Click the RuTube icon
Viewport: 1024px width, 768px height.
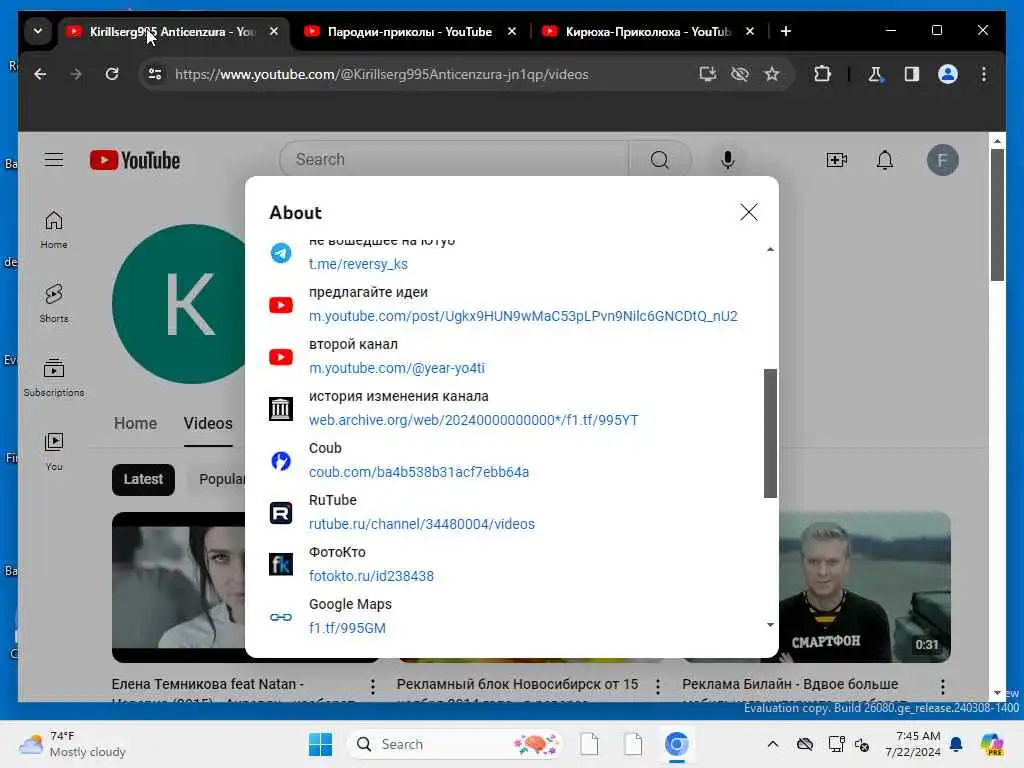click(281, 513)
